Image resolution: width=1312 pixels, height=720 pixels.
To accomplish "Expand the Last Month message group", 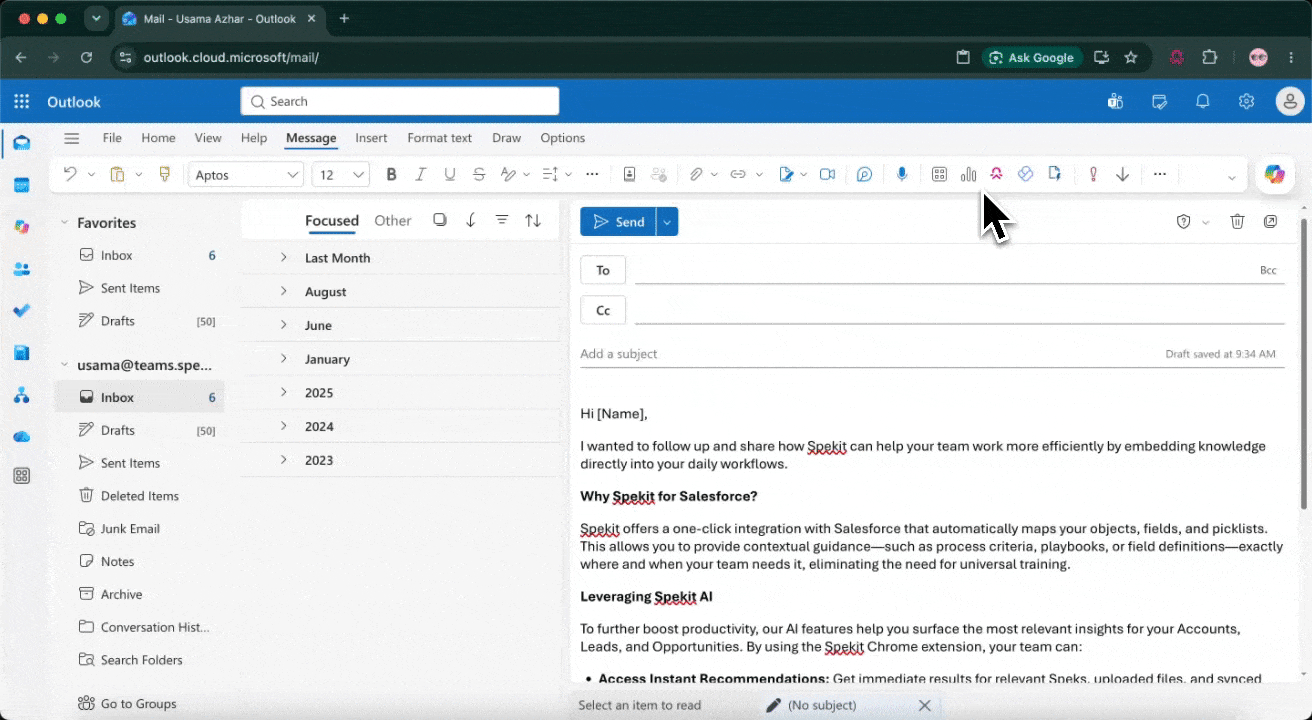I will pos(283,257).
